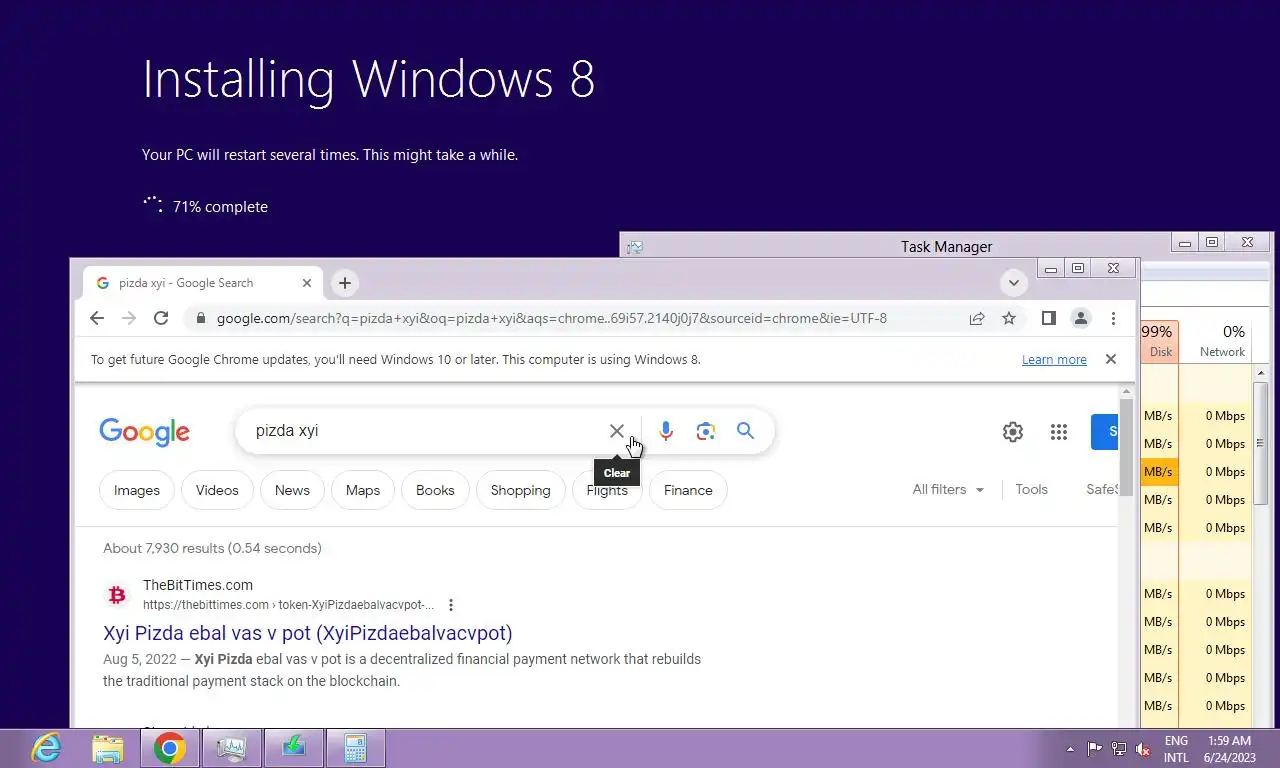This screenshot has height=768, width=1280.
Task: Filter results by Videos
Action: pos(217,490)
